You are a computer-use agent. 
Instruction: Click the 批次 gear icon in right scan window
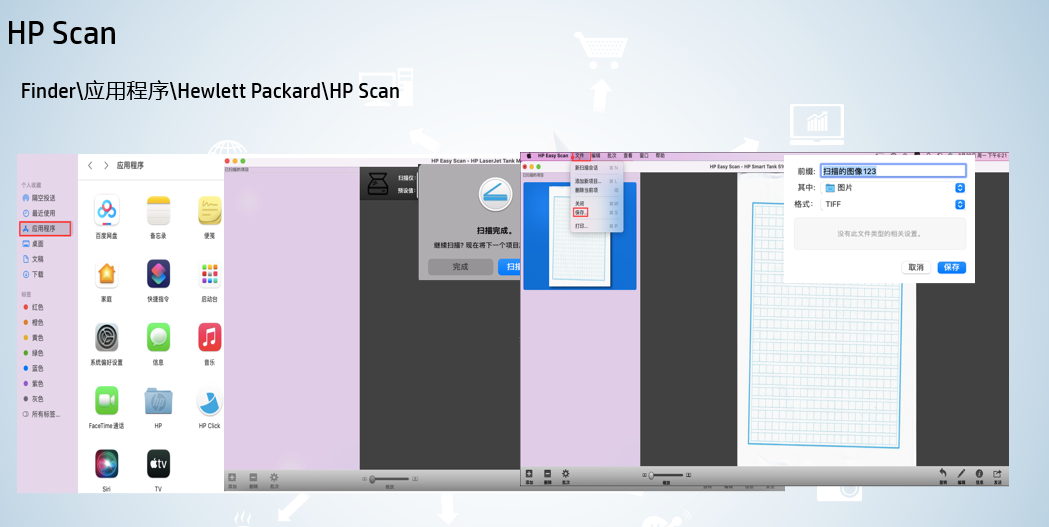[x=566, y=473]
